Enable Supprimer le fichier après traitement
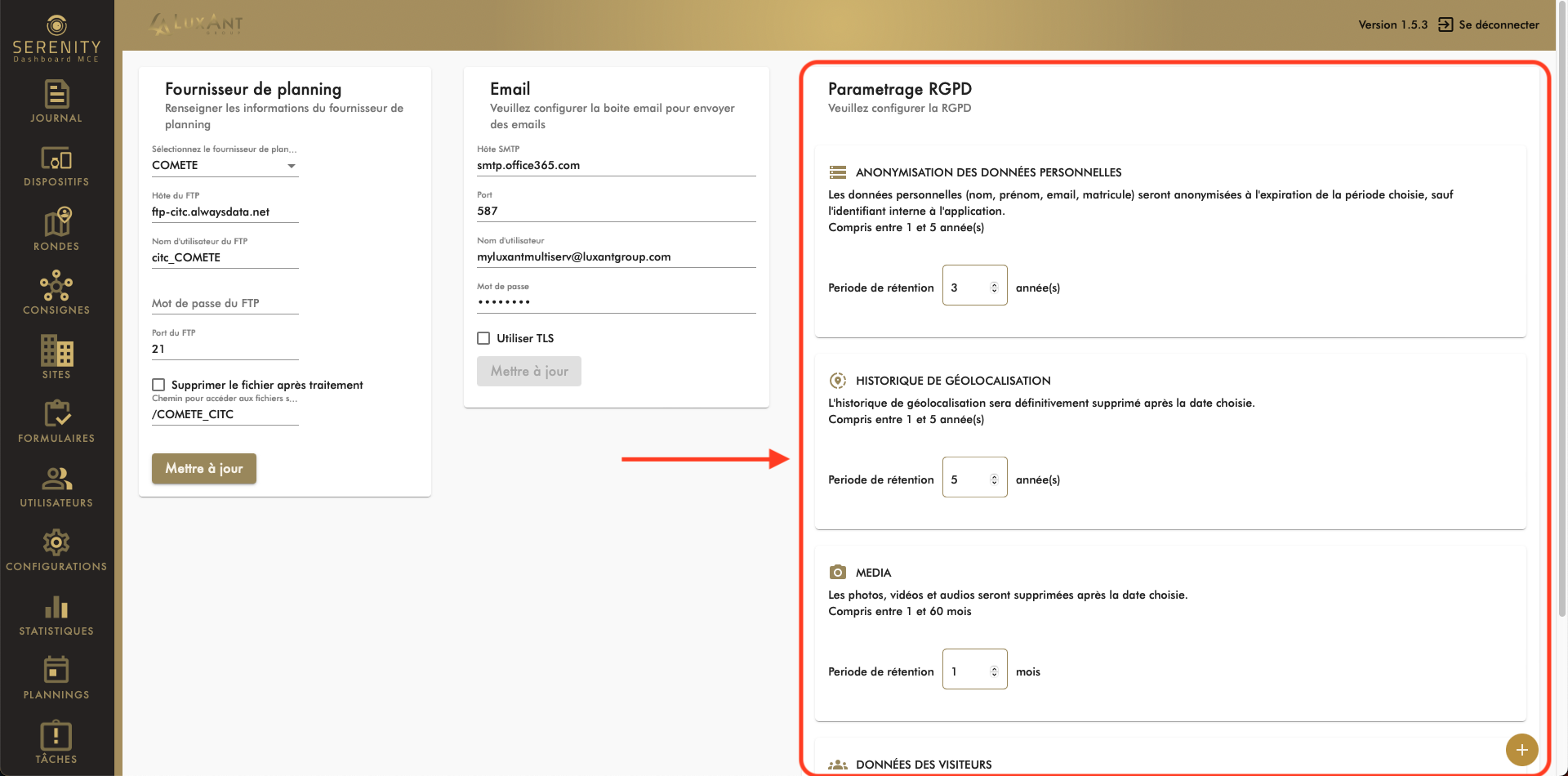This screenshot has height=776, width=1568. (x=159, y=385)
